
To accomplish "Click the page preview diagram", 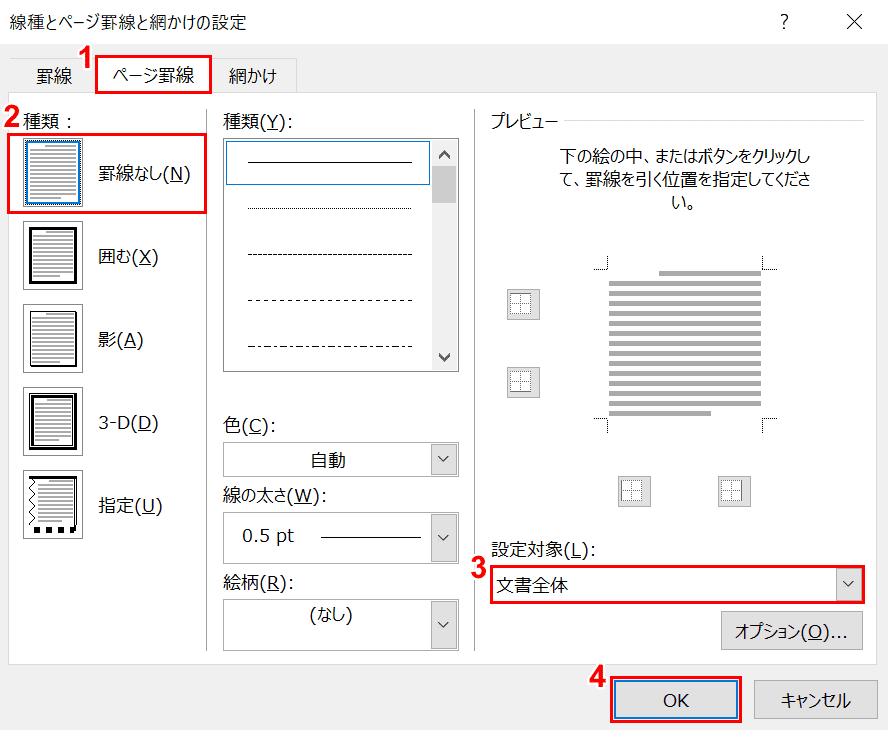I will 685,344.
